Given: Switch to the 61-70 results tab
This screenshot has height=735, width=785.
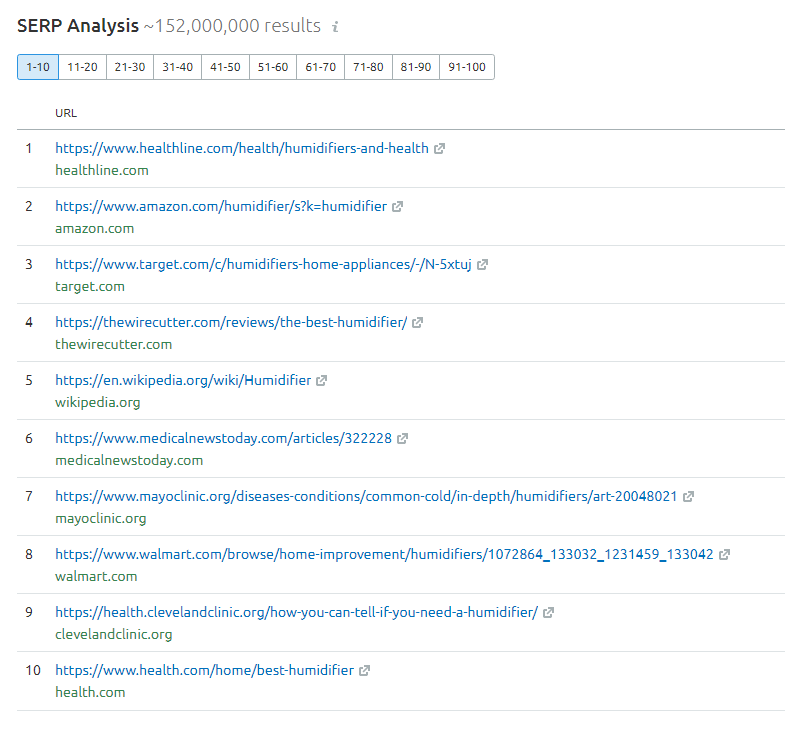Looking at the screenshot, I should click(320, 67).
